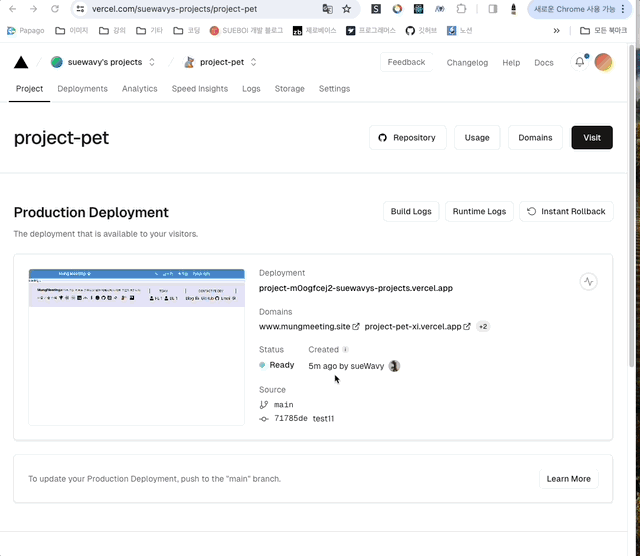
Task: Click the black Visit button
Action: coord(592,138)
